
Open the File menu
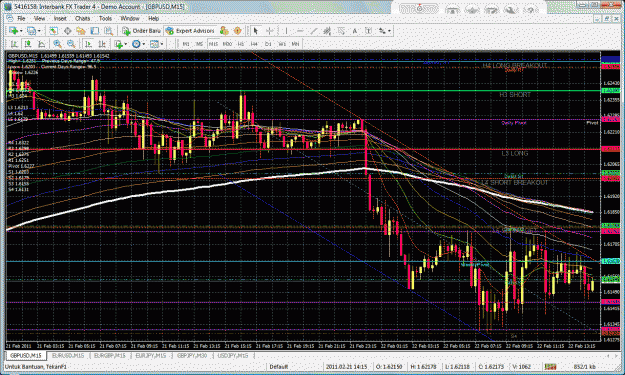[21, 18]
